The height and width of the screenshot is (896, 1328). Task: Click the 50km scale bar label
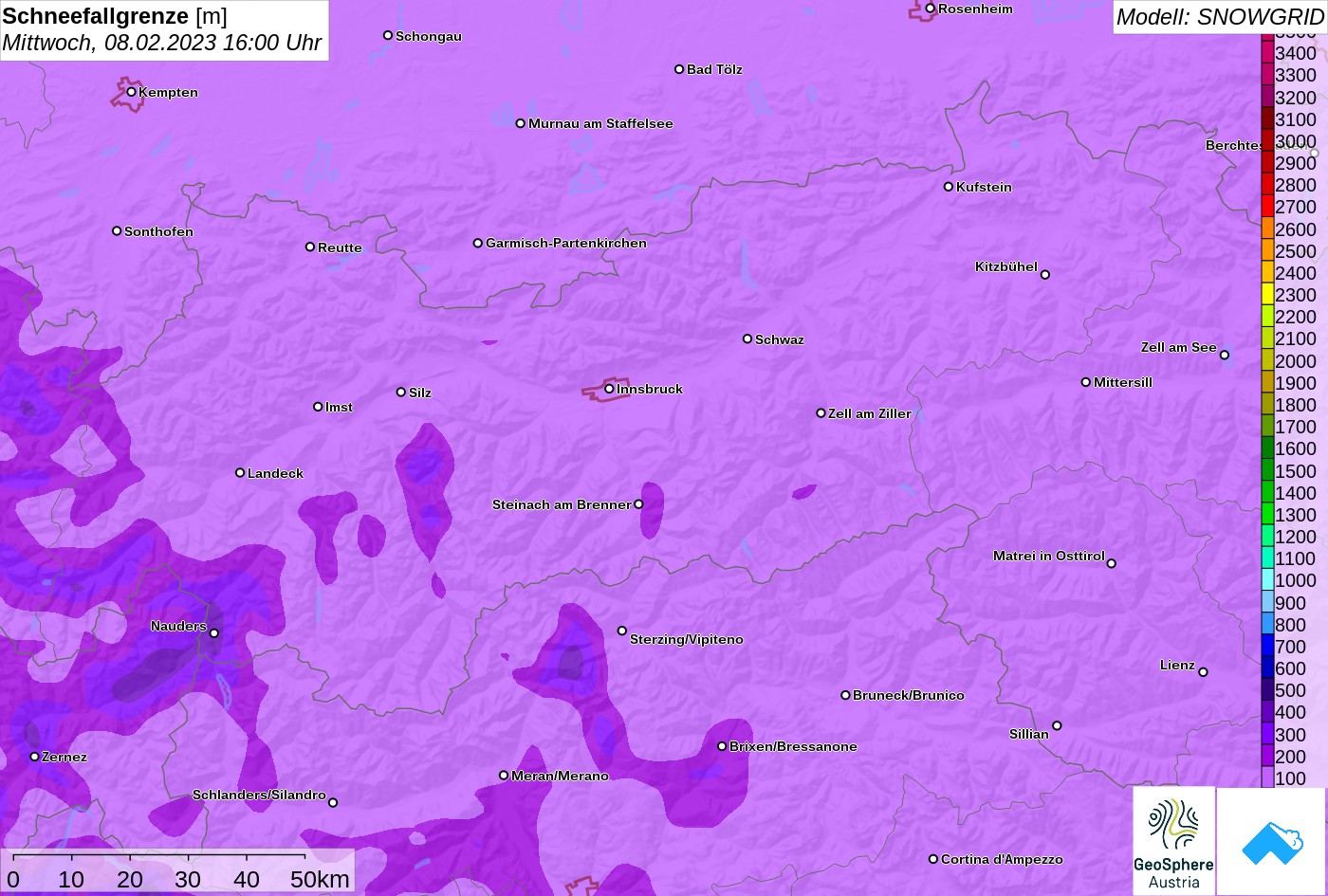[x=320, y=880]
